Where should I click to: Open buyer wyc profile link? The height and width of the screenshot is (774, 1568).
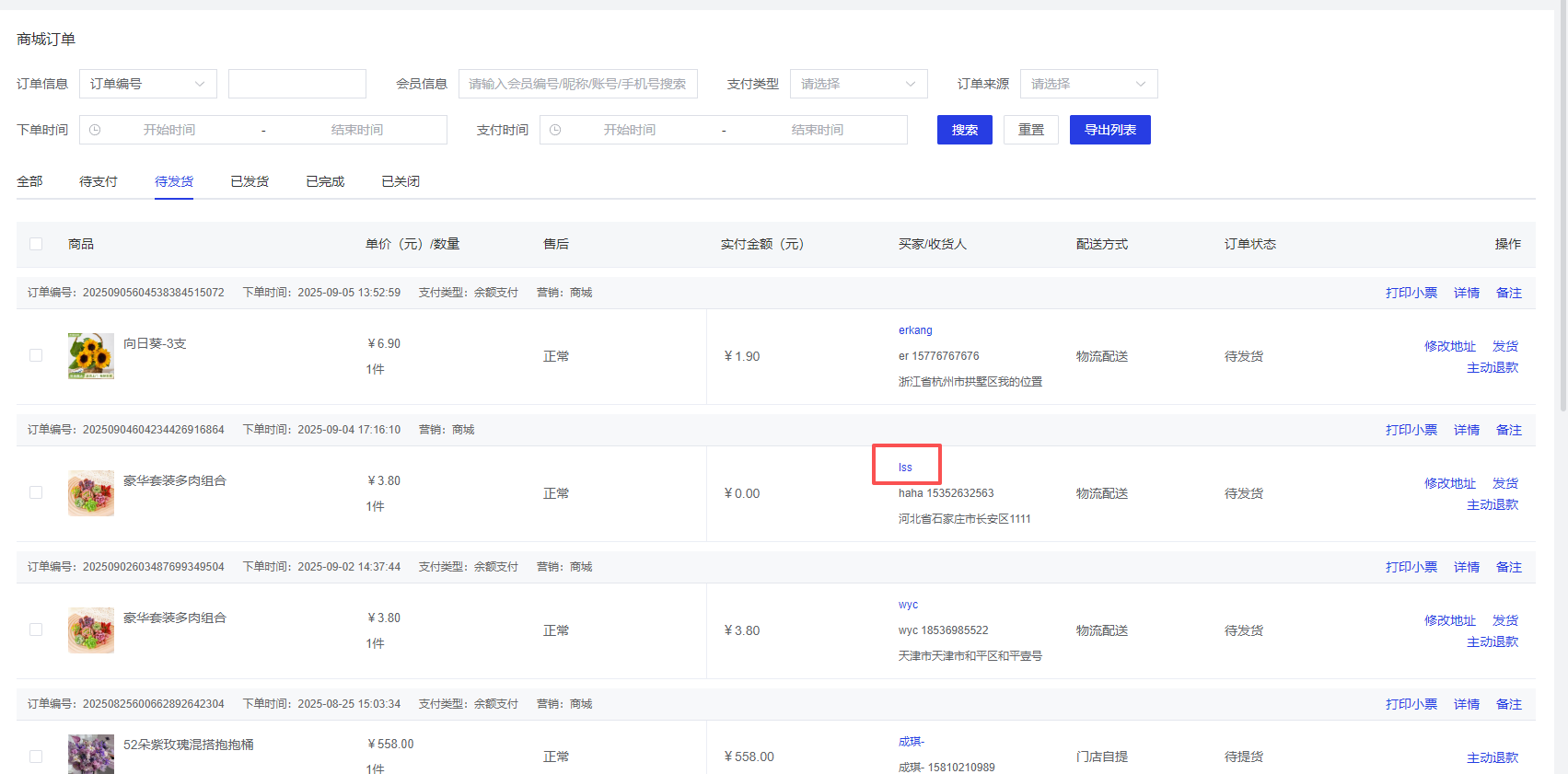pyautogui.click(x=908, y=605)
